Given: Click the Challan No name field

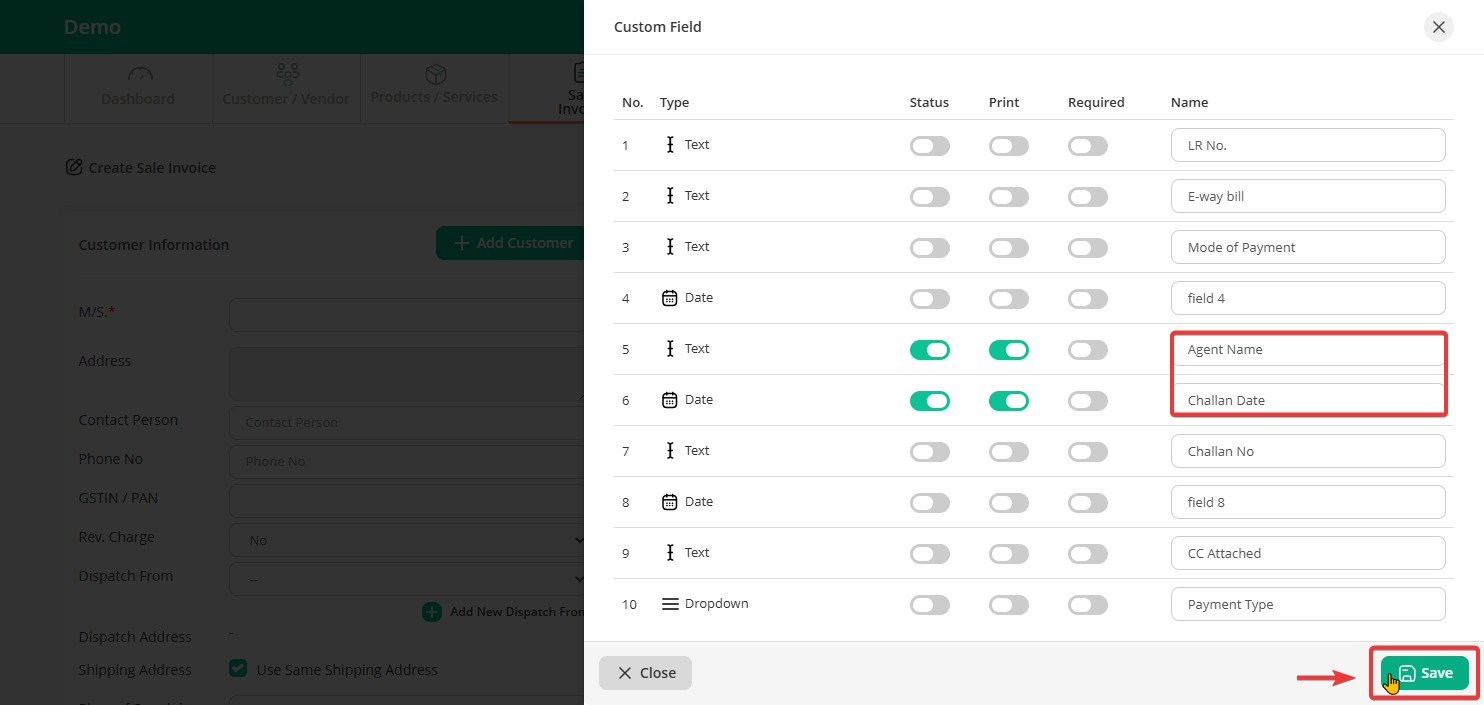Looking at the screenshot, I should pyautogui.click(x=1307, y=451).
